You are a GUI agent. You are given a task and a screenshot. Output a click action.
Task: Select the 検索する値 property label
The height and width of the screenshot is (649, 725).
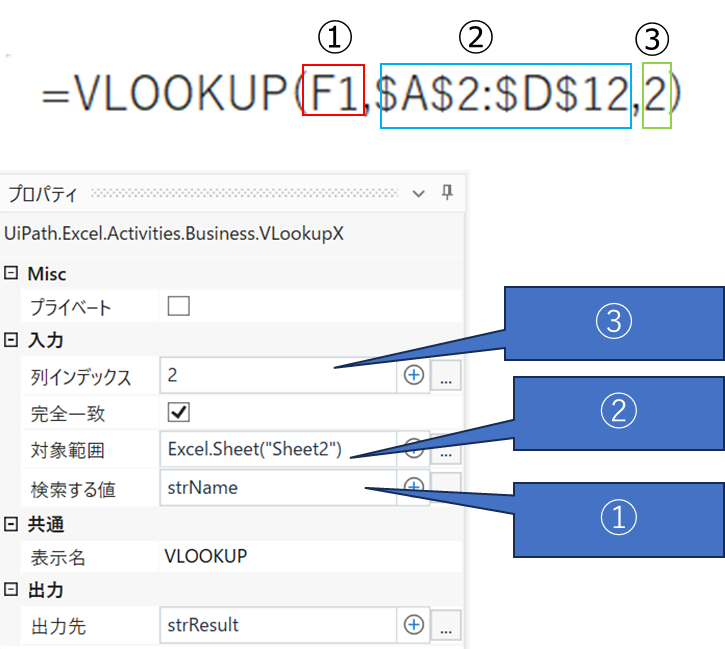click(73, 490)
